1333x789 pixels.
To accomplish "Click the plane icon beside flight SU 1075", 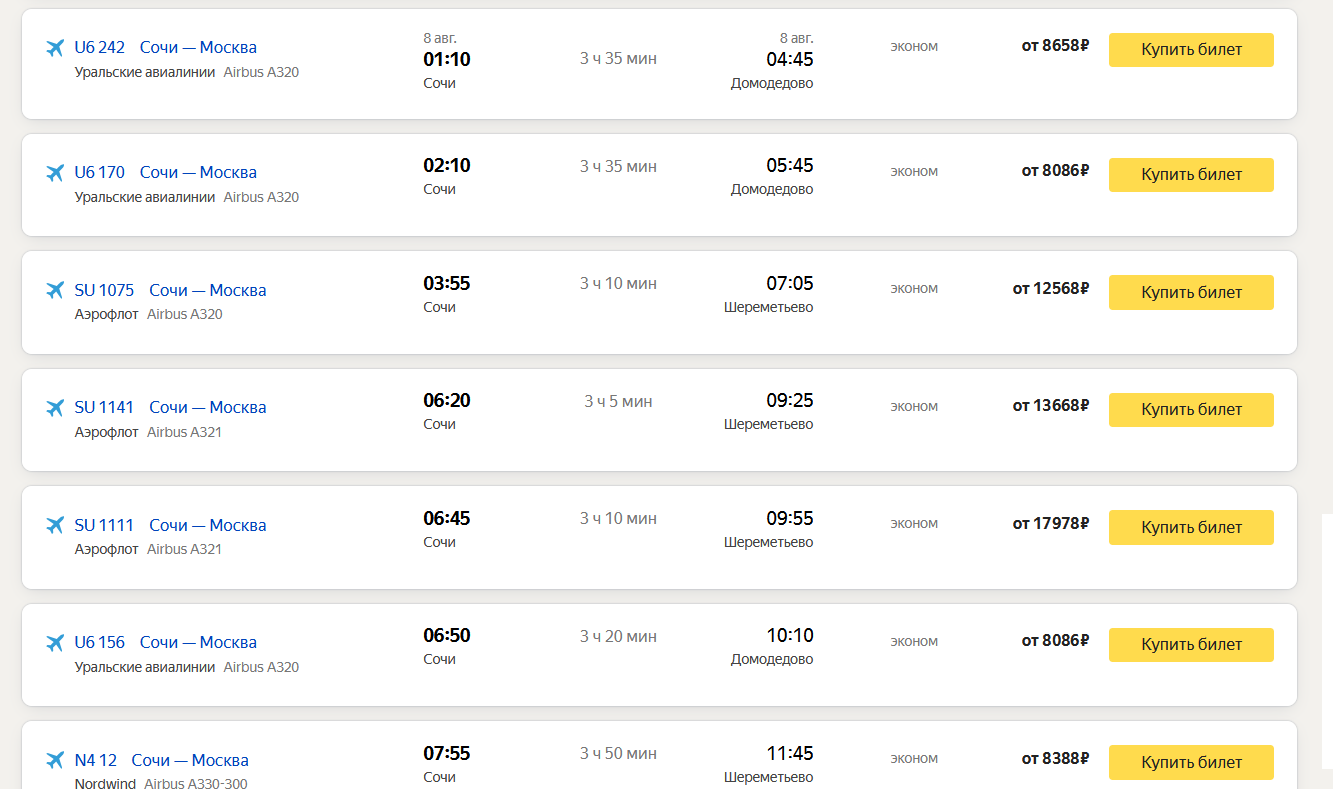I will [x=55, y=291].
